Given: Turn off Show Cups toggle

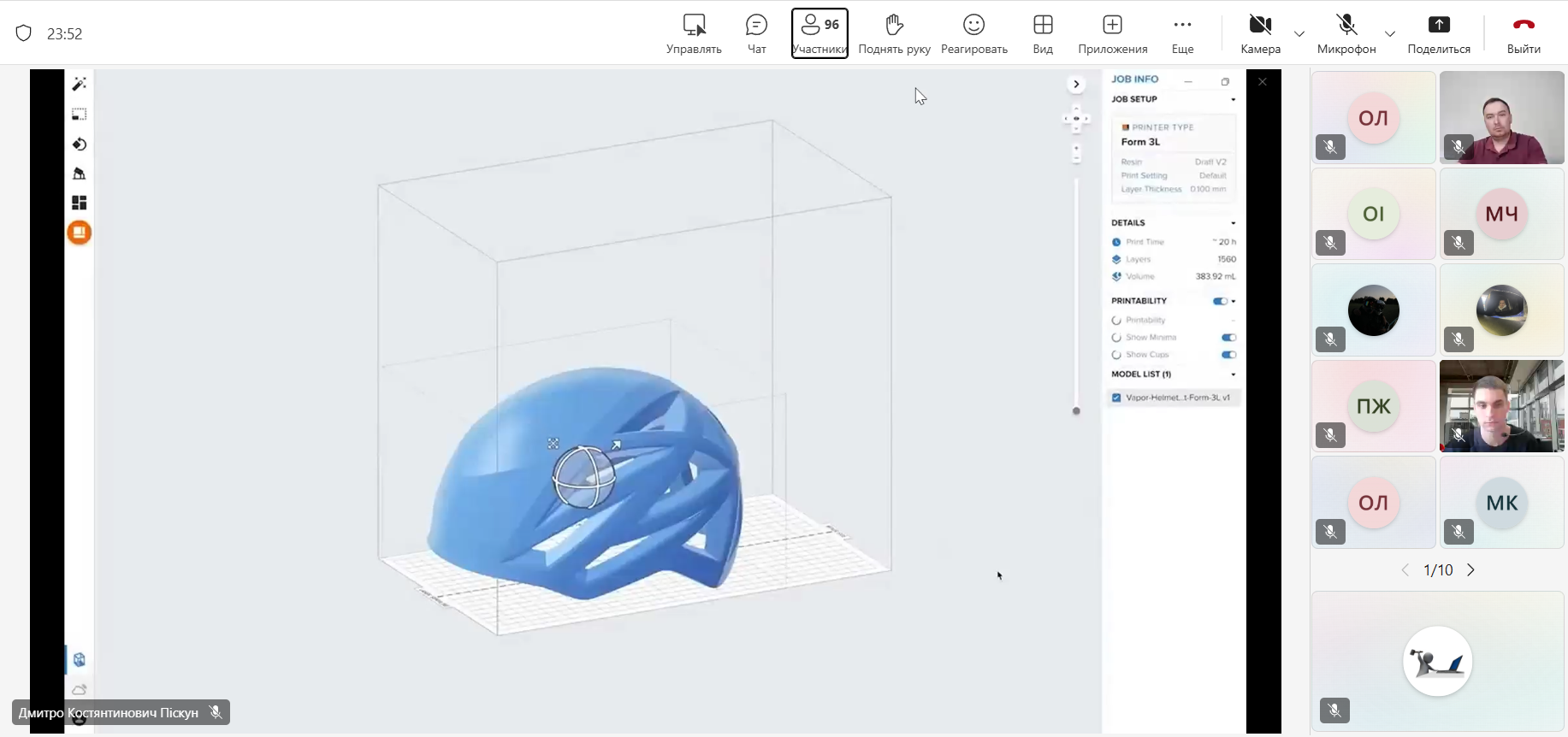Looking at the screenshot, I should point(1228,355).
